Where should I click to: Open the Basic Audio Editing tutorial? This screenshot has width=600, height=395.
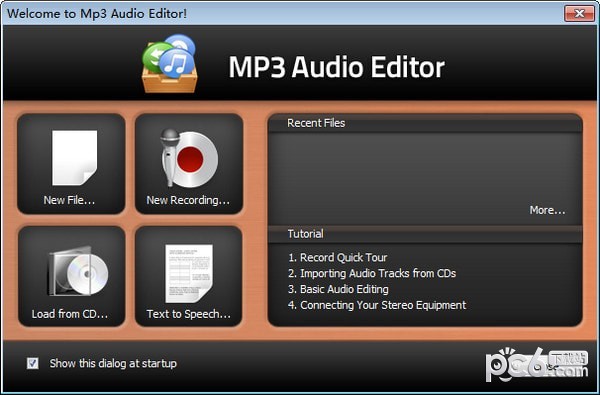[338, 289]
